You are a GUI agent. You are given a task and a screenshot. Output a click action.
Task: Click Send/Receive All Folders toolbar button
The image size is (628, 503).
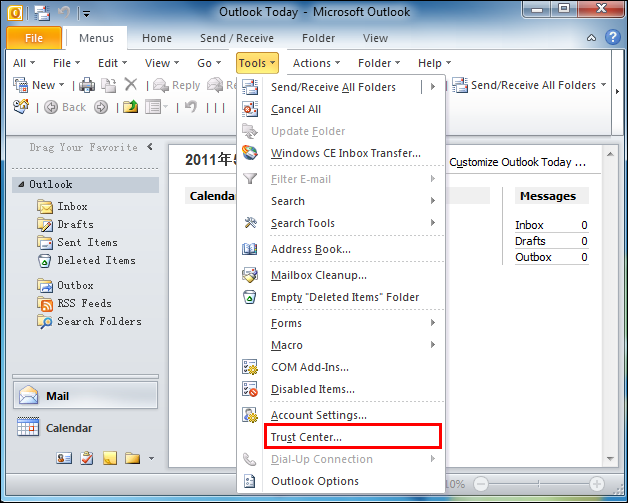(x=529, y=85)
